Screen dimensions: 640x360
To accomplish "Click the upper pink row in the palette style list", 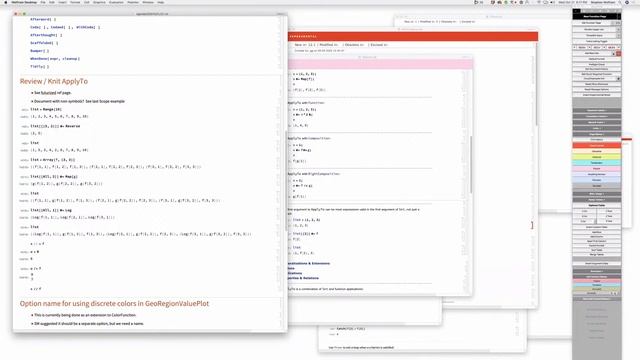I will point(597,168).
